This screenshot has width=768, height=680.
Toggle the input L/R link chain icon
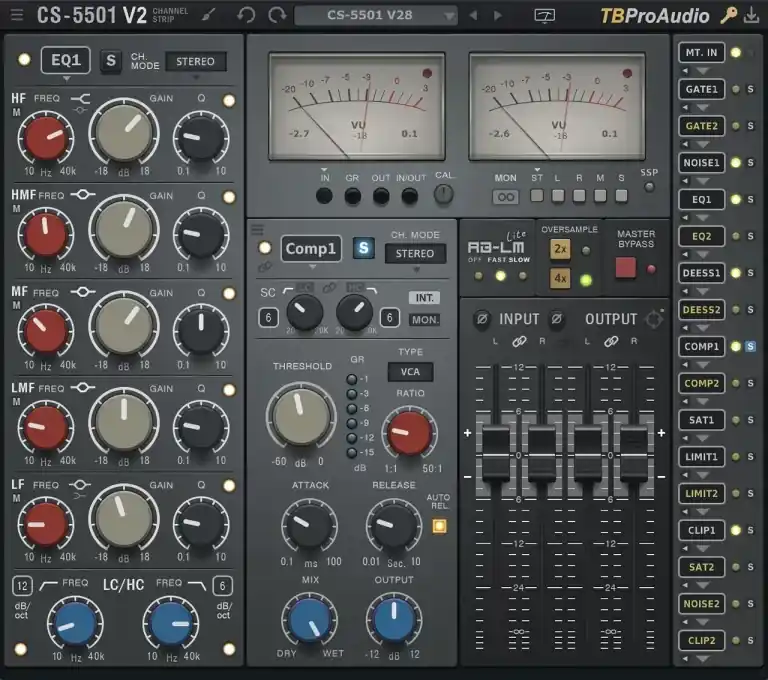[519, 341]
